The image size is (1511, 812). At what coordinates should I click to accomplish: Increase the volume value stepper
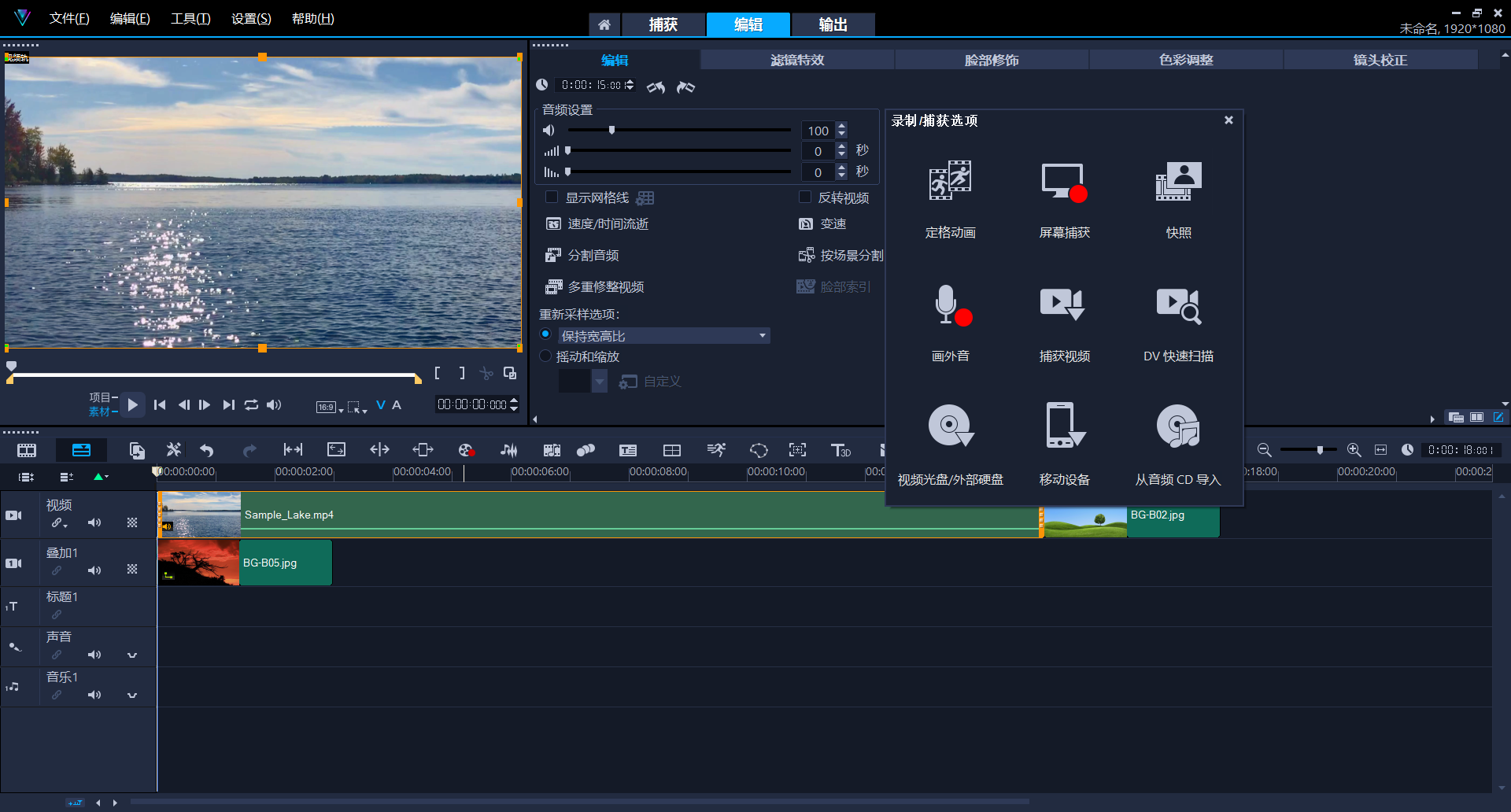click(x=842, y=126)
